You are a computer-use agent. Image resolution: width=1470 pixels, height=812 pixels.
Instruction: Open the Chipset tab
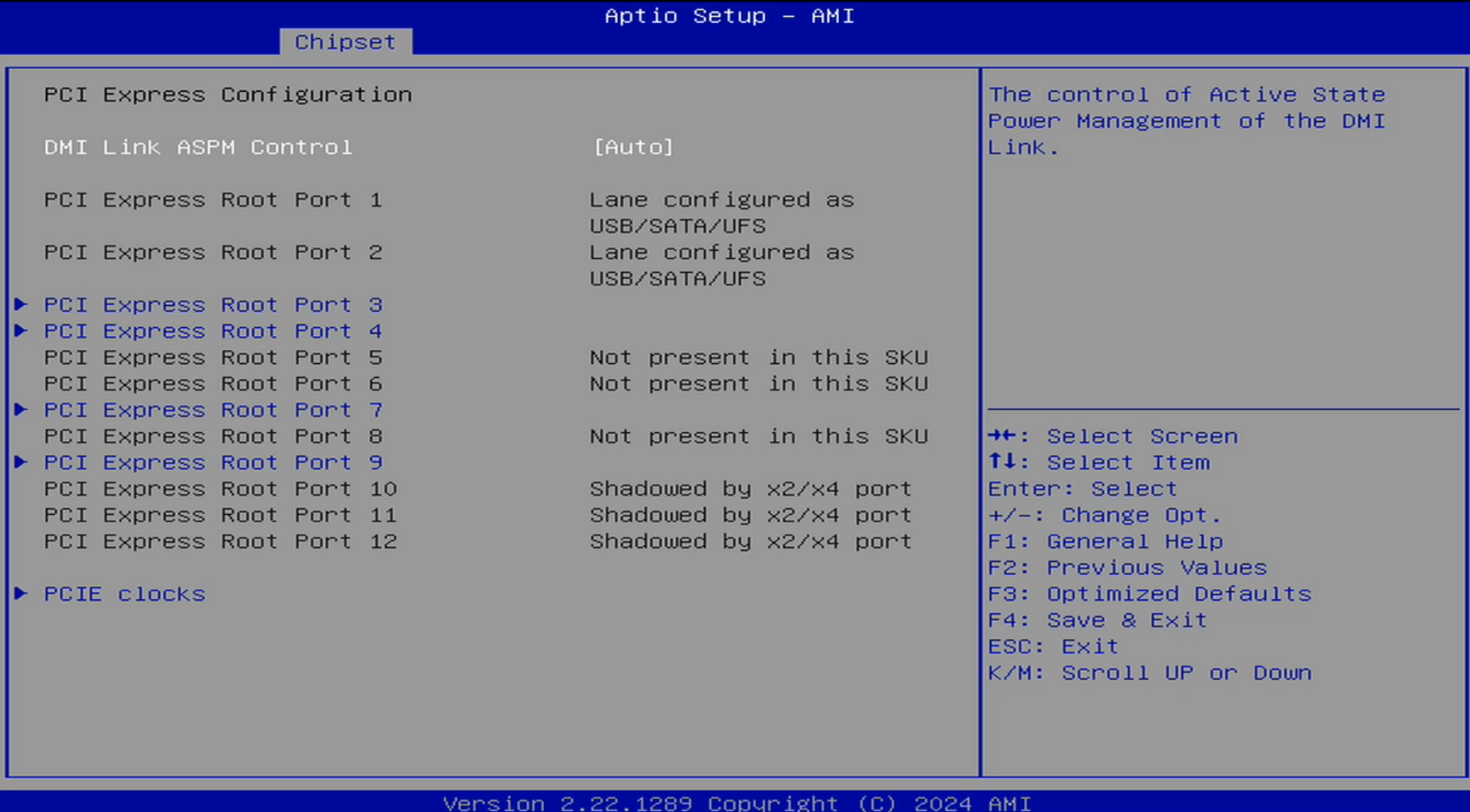[345, 41]
